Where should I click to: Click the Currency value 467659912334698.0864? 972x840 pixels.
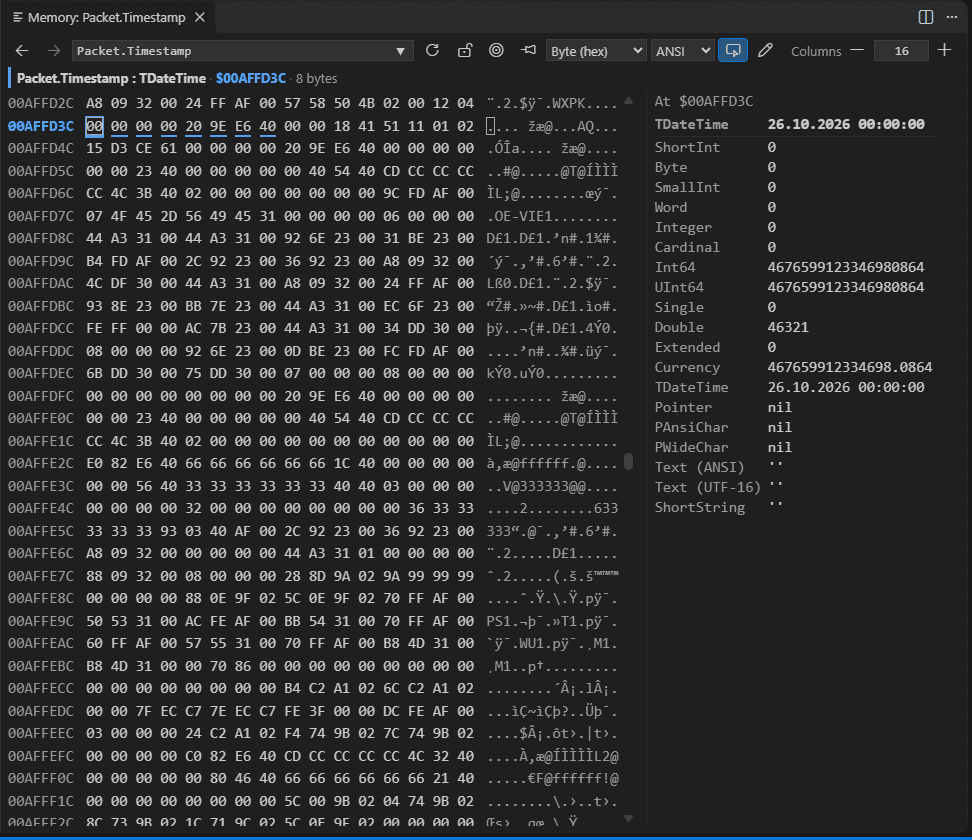click(x=849, y=368)
